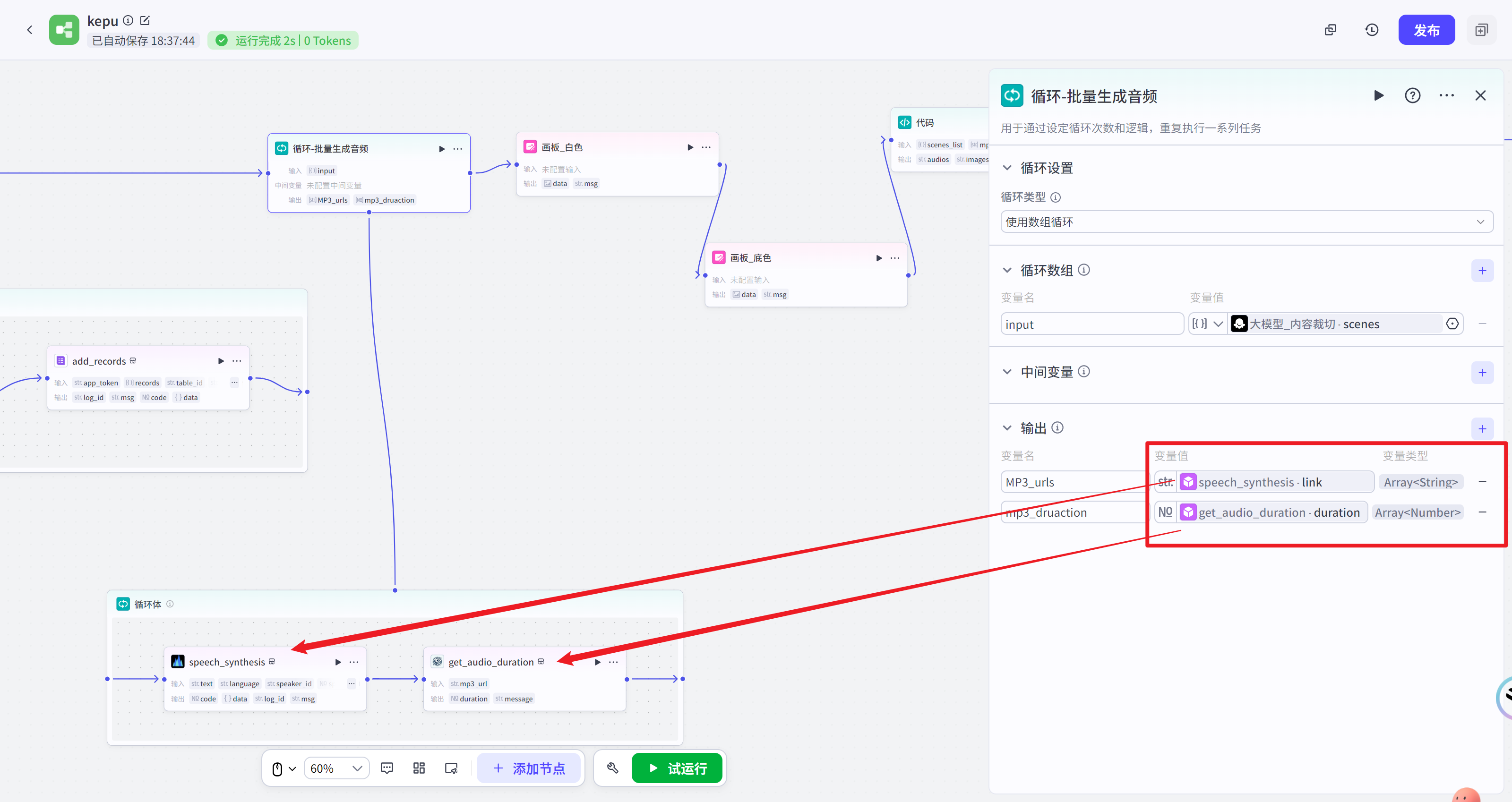This screenshot has width=1512, height=802.
Task: Open help for the loop node panel
Action: coord(1412,95)
